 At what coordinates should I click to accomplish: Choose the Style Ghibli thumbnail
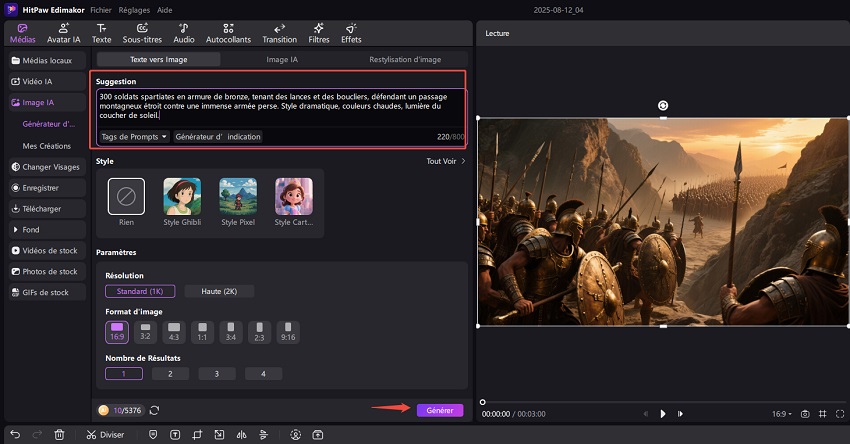coord(182,196)
